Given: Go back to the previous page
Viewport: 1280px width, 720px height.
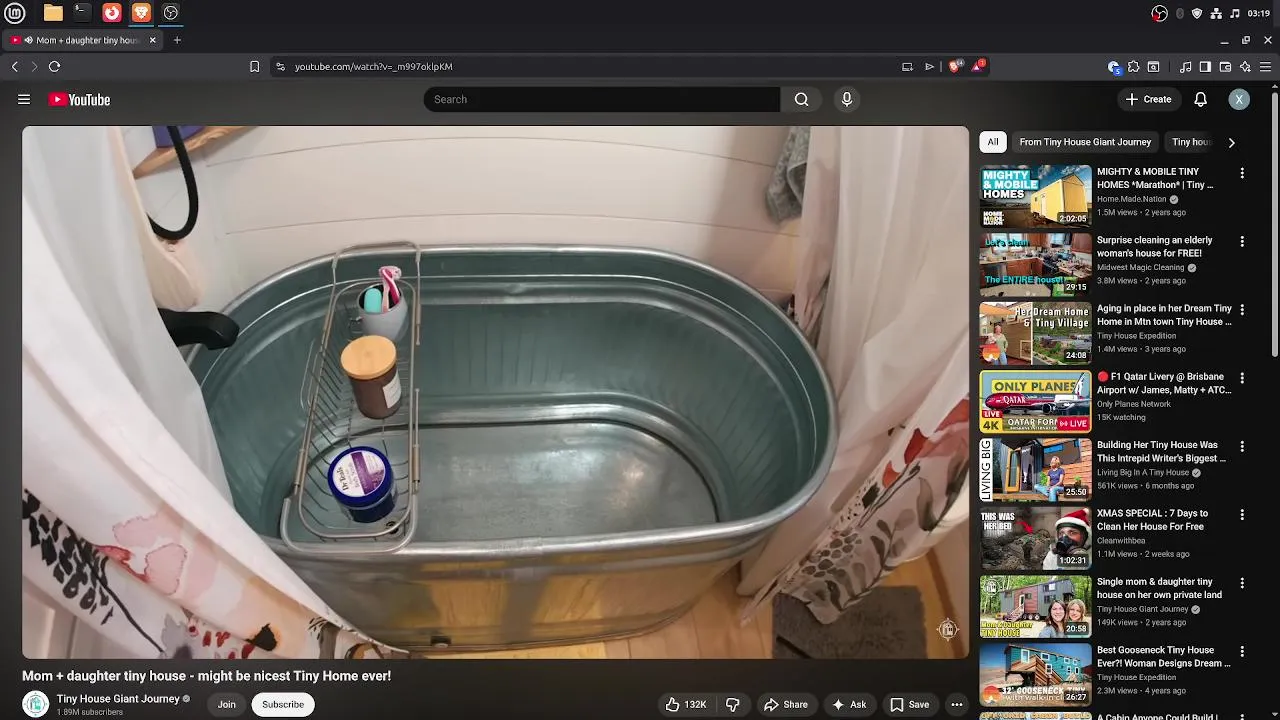Looking at the screenshot, I should click(14, 66).
